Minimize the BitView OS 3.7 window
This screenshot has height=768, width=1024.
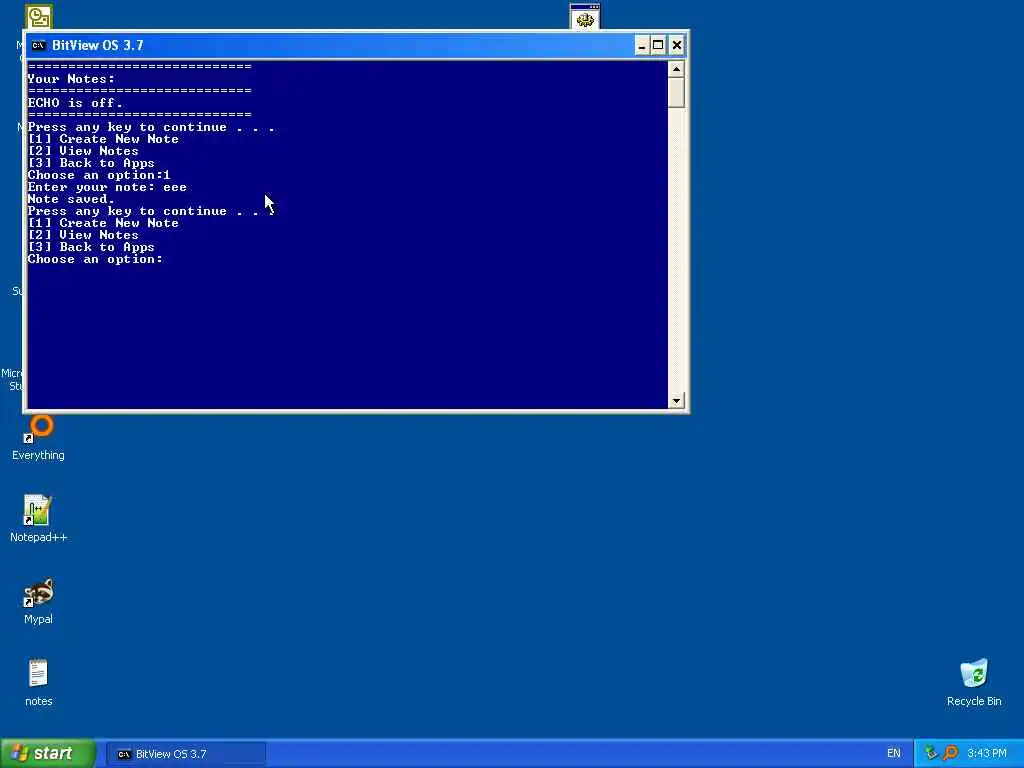click(642, 45)
